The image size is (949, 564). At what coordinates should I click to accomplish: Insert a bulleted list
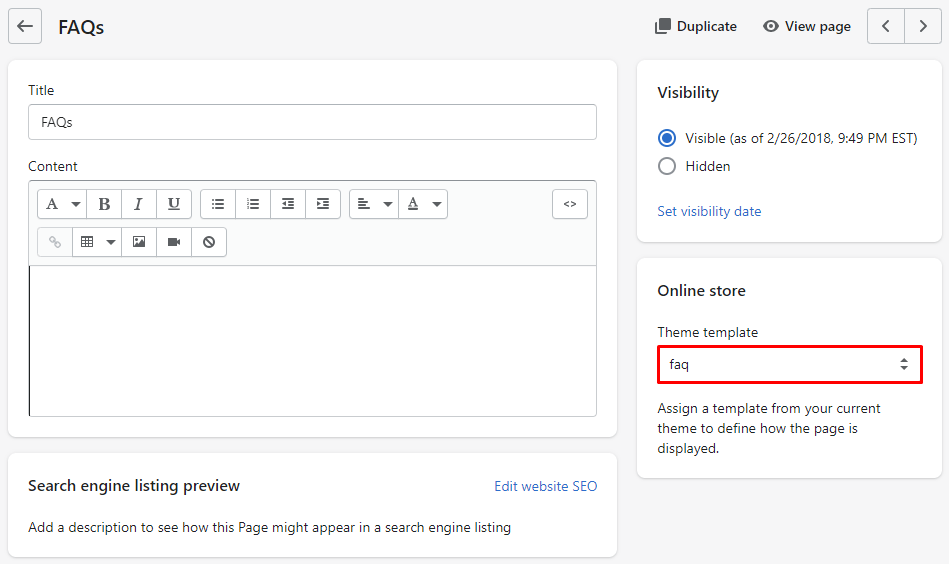(x=218, y=204)
